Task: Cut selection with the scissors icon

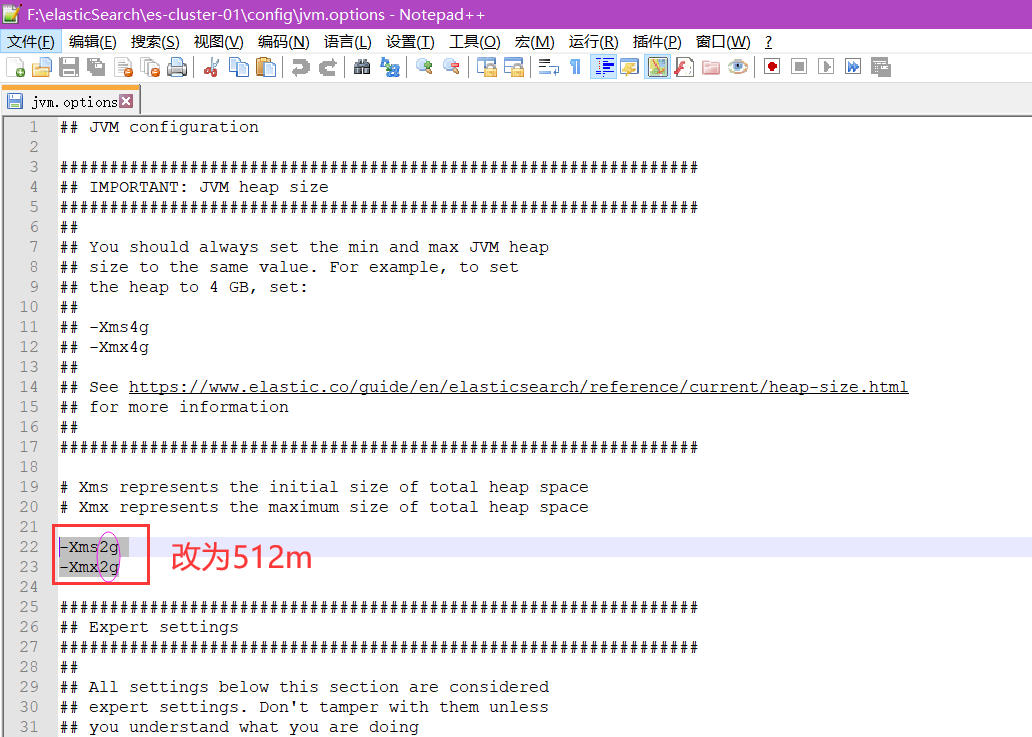Action: tap(211, 67)
